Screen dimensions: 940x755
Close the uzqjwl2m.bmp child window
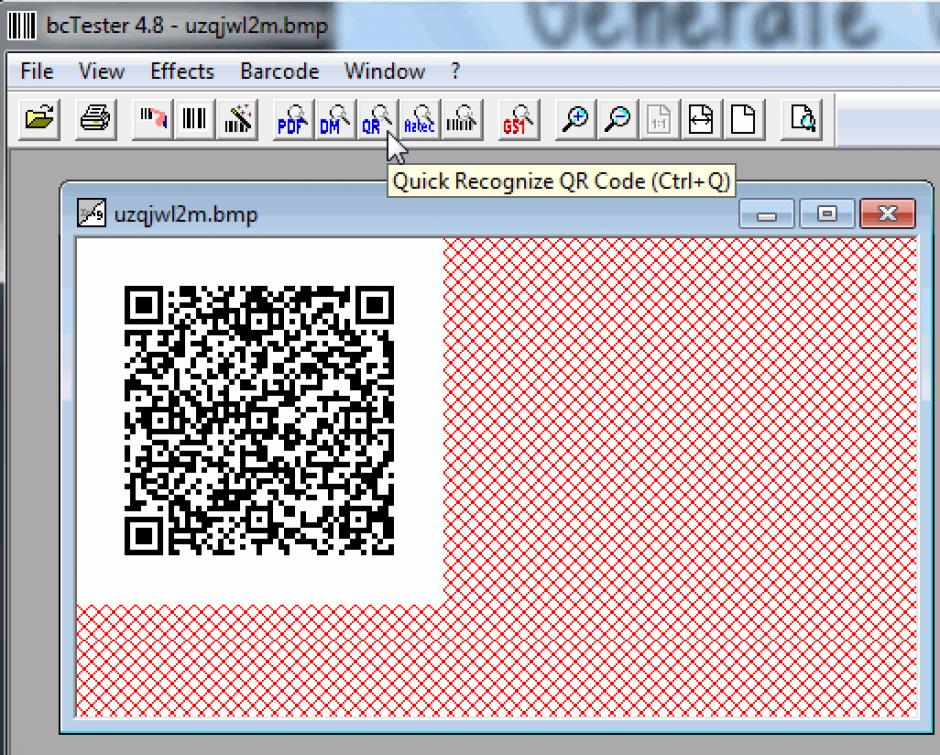coord(888,214)
